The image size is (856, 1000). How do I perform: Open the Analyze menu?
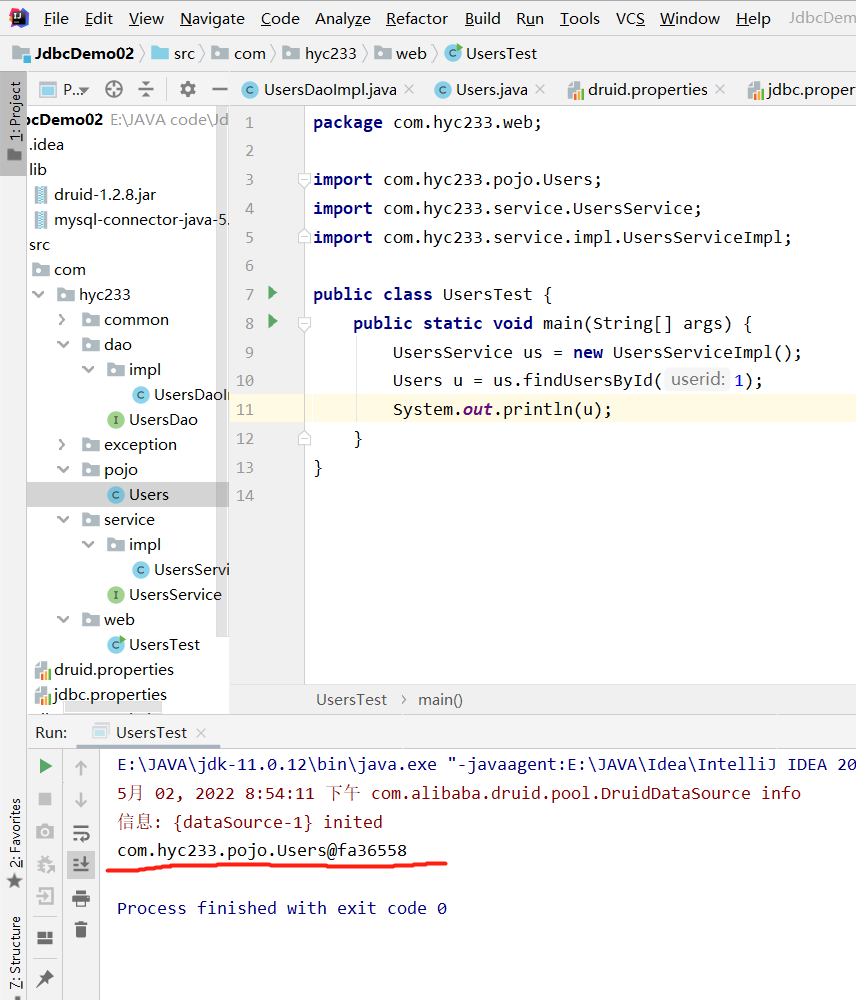343,18
